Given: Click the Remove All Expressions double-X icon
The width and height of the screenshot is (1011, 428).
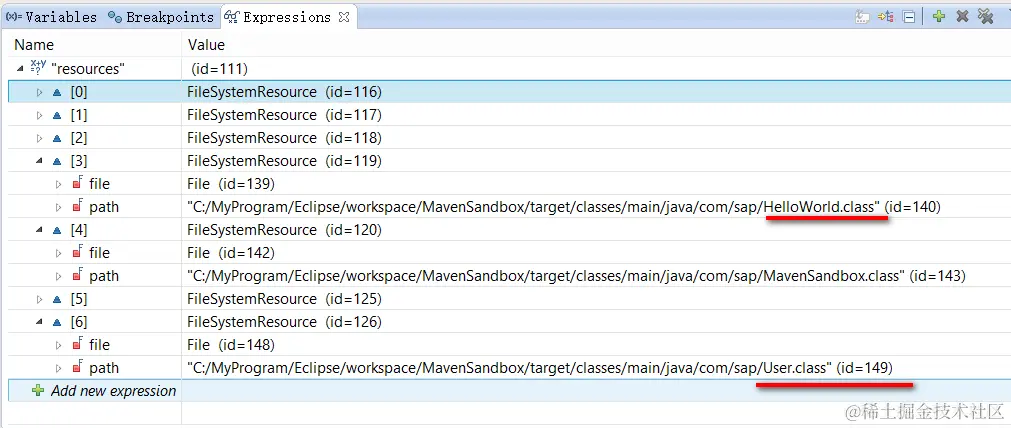Looking at the screenshot, I should pos(985,17).
